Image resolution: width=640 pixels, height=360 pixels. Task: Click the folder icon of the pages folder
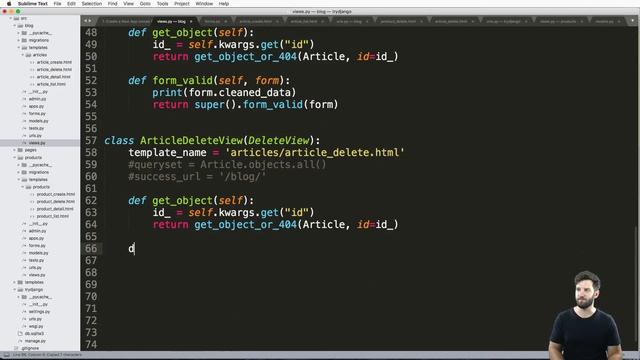20,150
